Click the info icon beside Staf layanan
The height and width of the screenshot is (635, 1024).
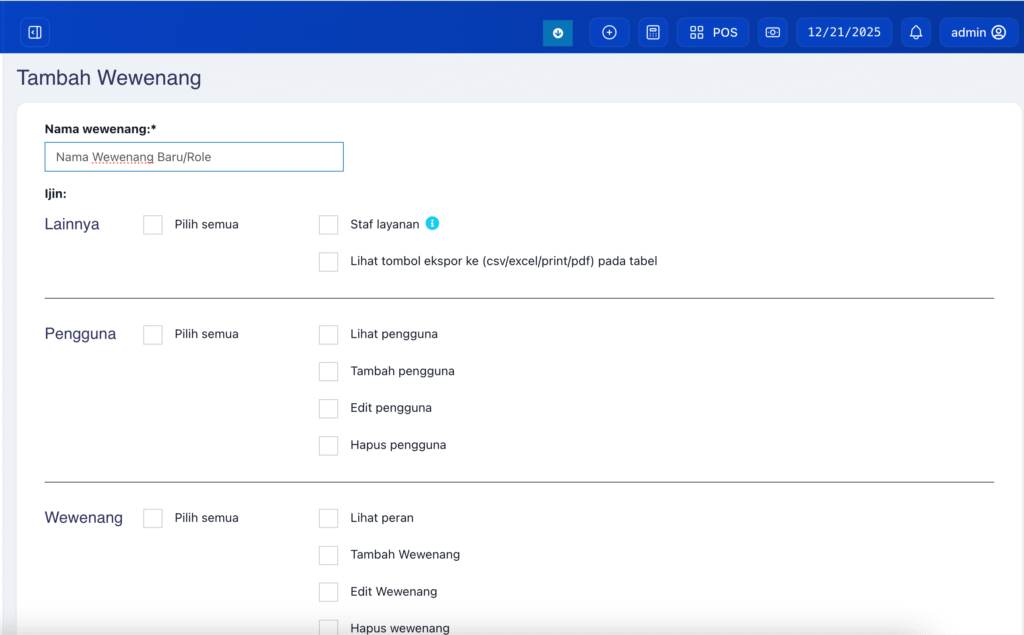[433, 224]
